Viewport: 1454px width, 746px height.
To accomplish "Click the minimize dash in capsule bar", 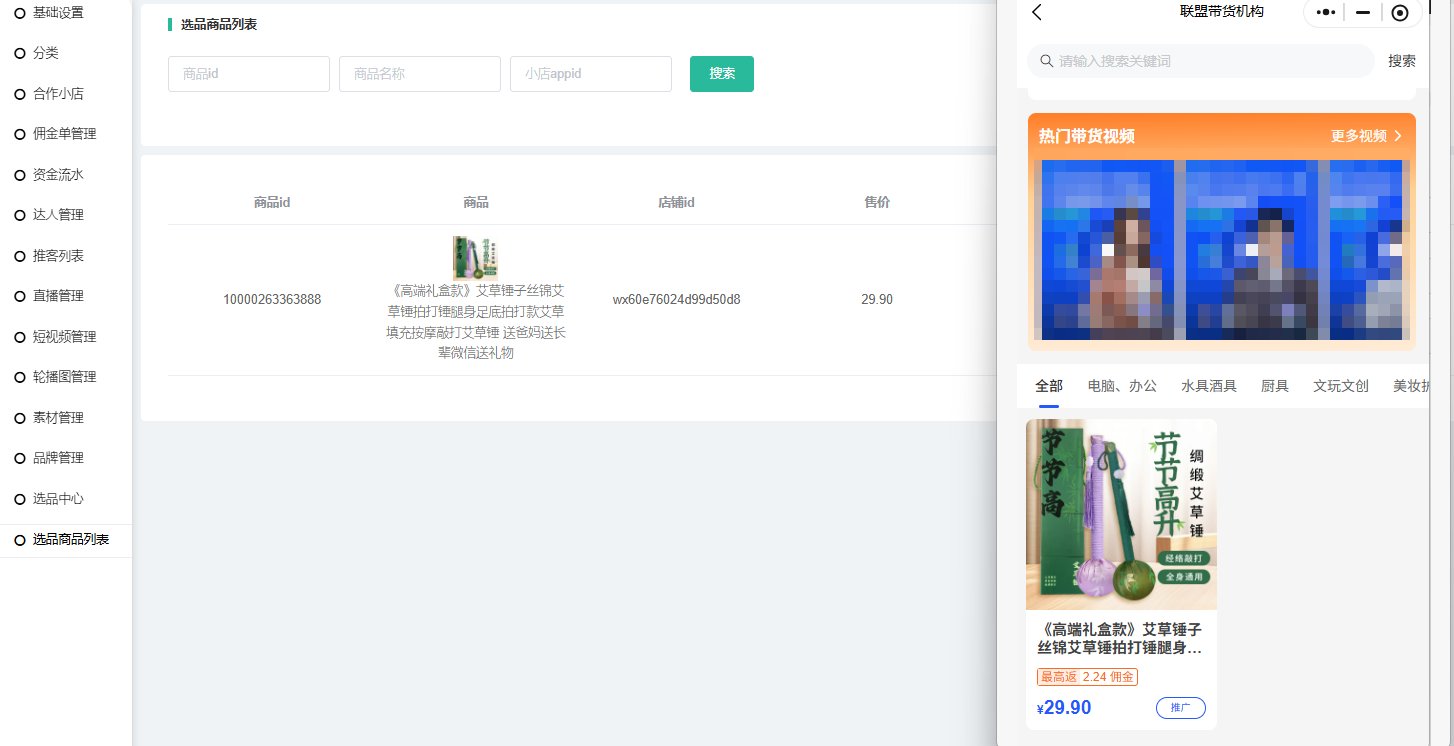I will pos(1362,12).
